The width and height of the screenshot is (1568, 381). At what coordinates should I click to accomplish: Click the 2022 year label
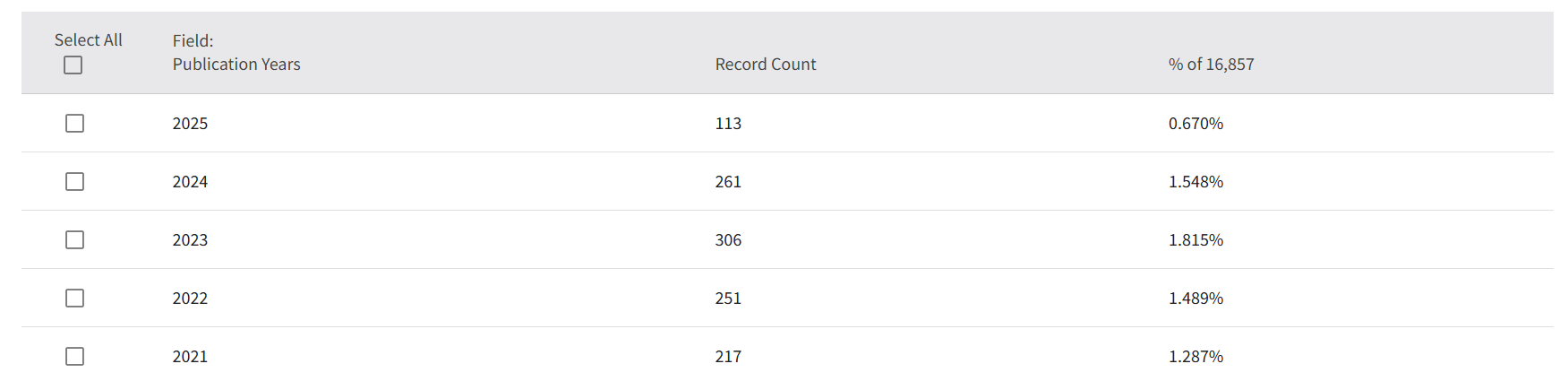pos(190,299)
